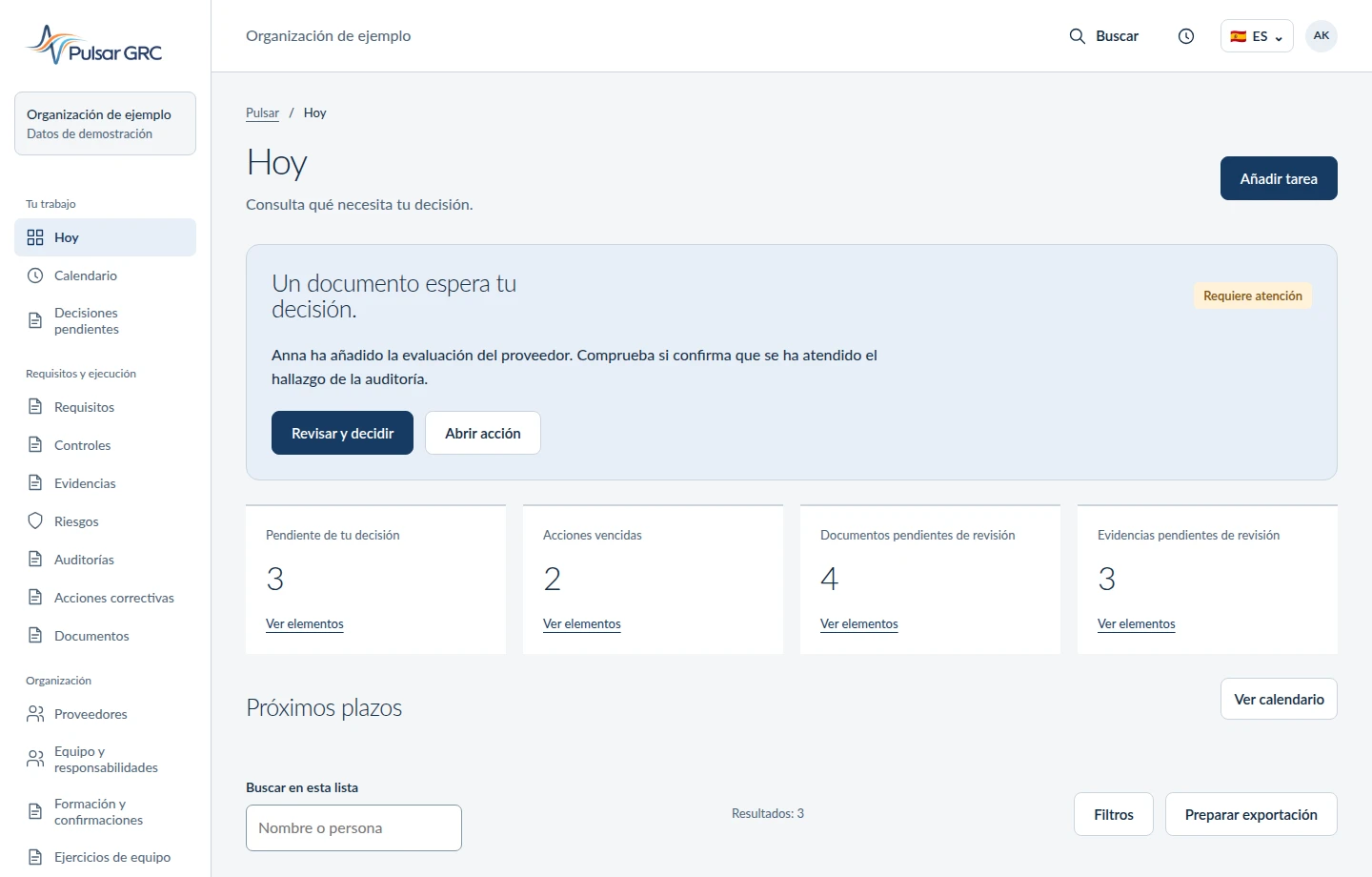1372x877 pixels.
Task: Go to Calendario in the sidebar
Action: pos(105,275)
